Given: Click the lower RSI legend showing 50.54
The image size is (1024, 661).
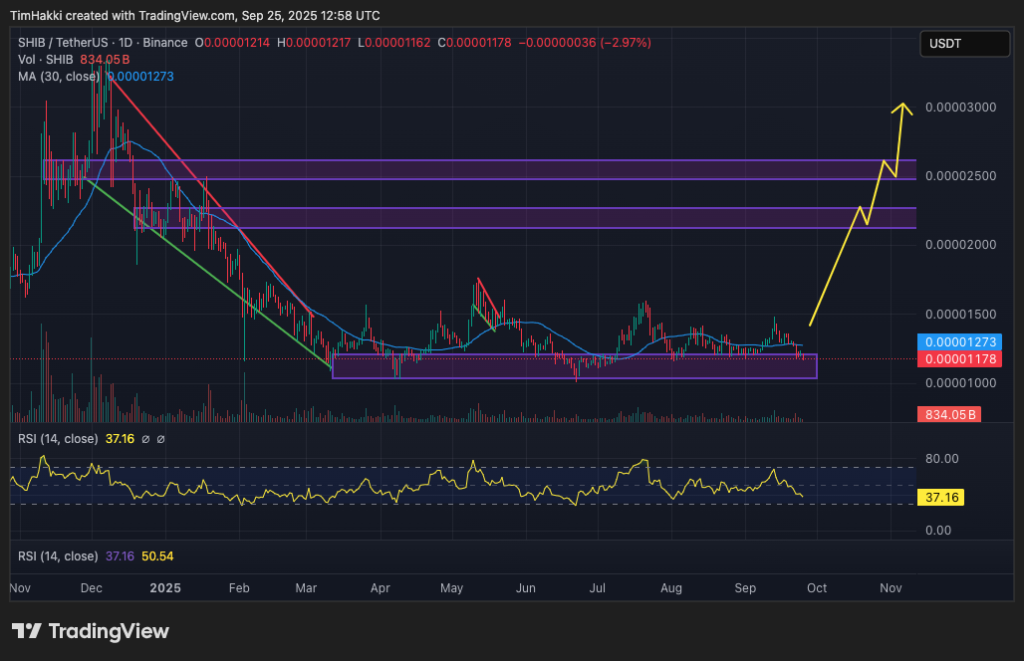Looking at the screenshot, I should point(155,556).
